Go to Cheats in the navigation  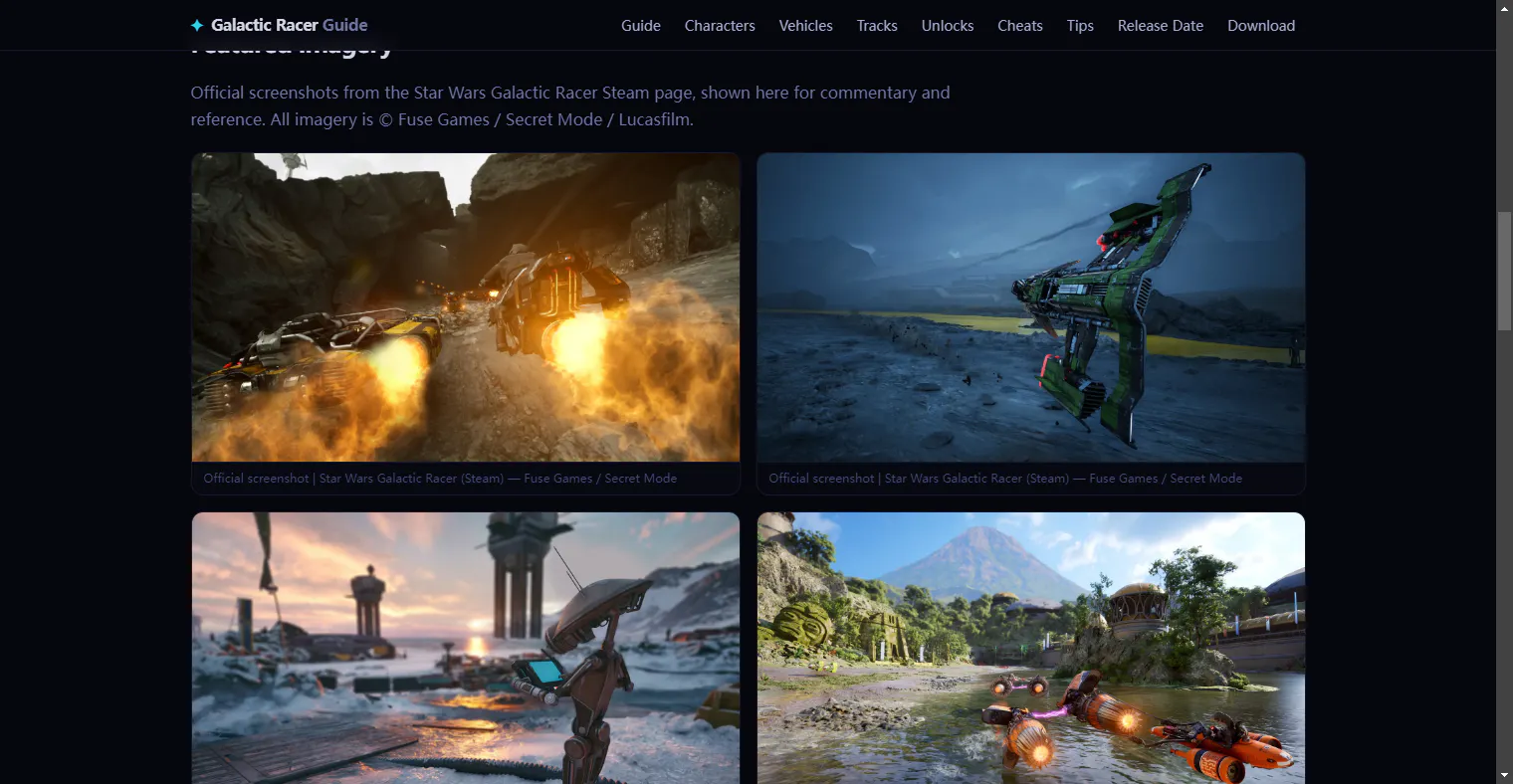pyautogui.click(x=1020, y=26)
